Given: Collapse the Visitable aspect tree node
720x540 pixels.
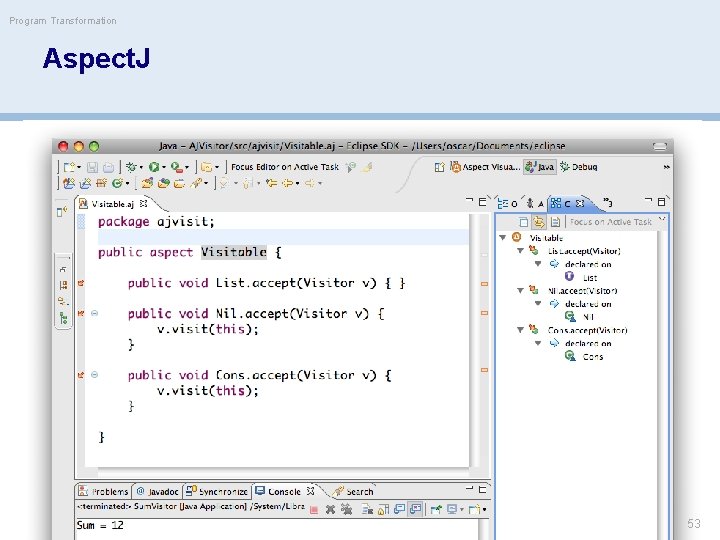Looking at the screenshot, I should (x=503, y=237).
